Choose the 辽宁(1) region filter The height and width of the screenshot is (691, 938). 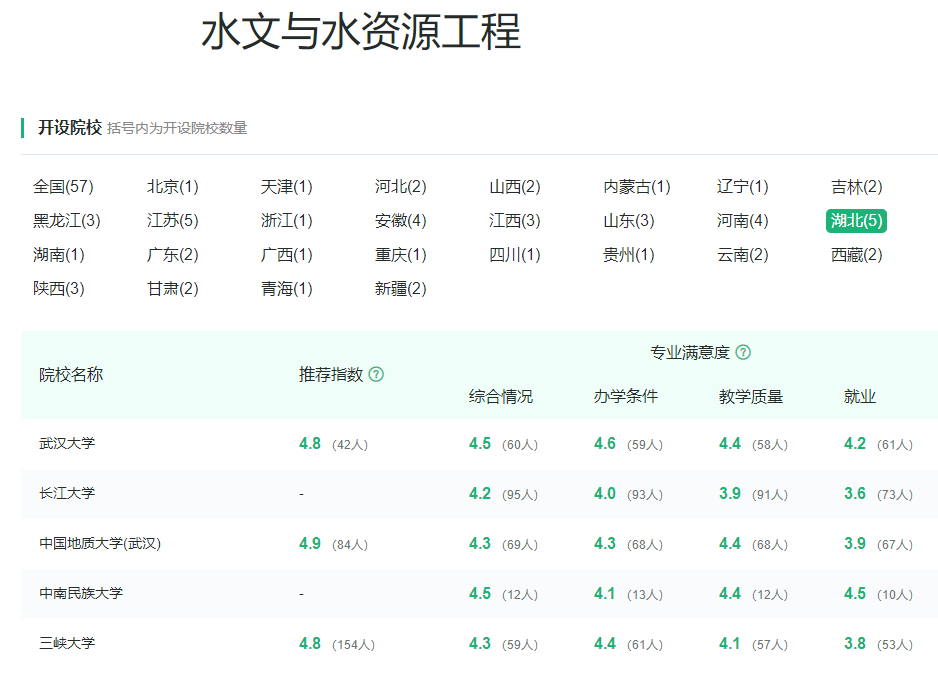click(742, 187)
